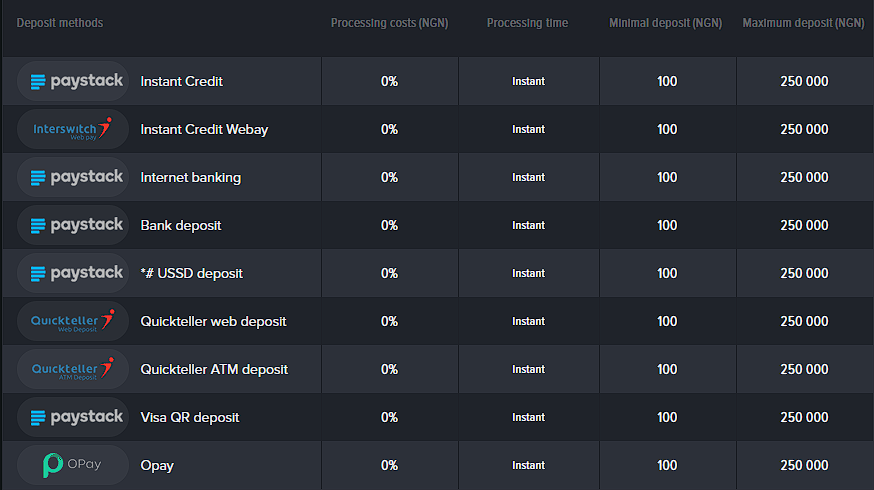This screenshot has height=490, width=874.
Task: Choose the Internet banking option
Action: tap(190, 177)
